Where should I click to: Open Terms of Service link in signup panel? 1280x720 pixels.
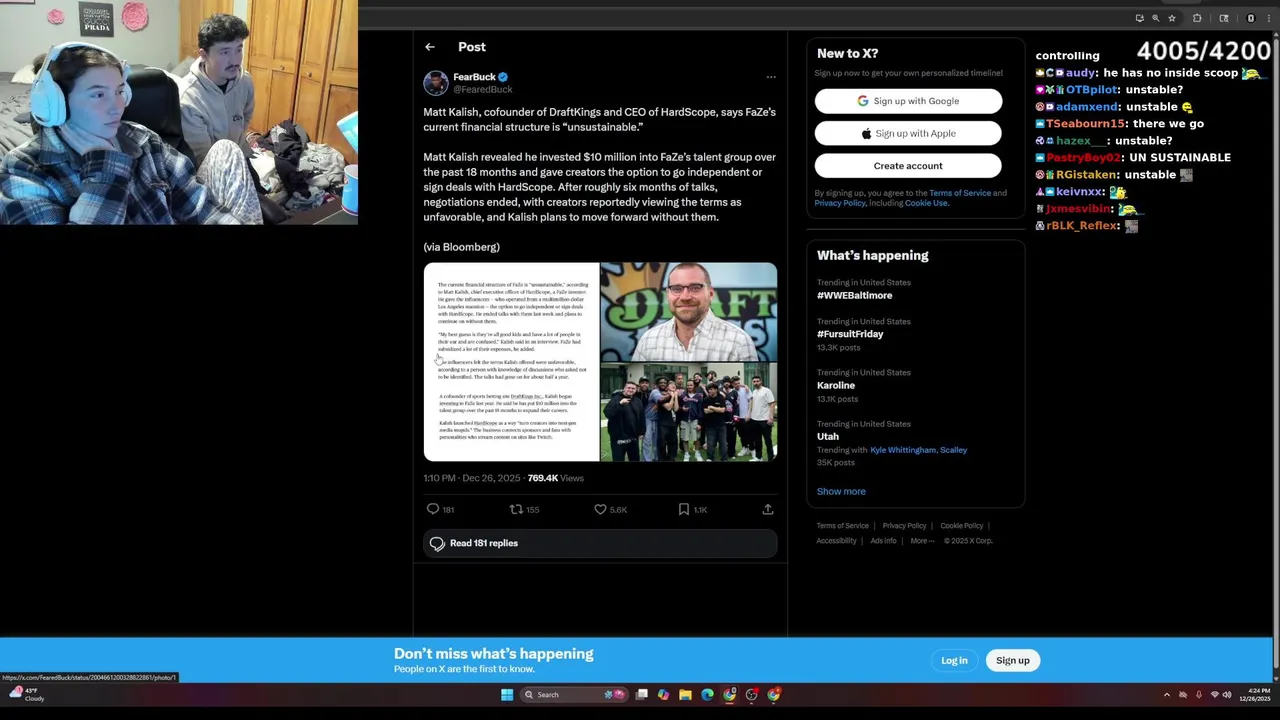click(x=960, y=193)
